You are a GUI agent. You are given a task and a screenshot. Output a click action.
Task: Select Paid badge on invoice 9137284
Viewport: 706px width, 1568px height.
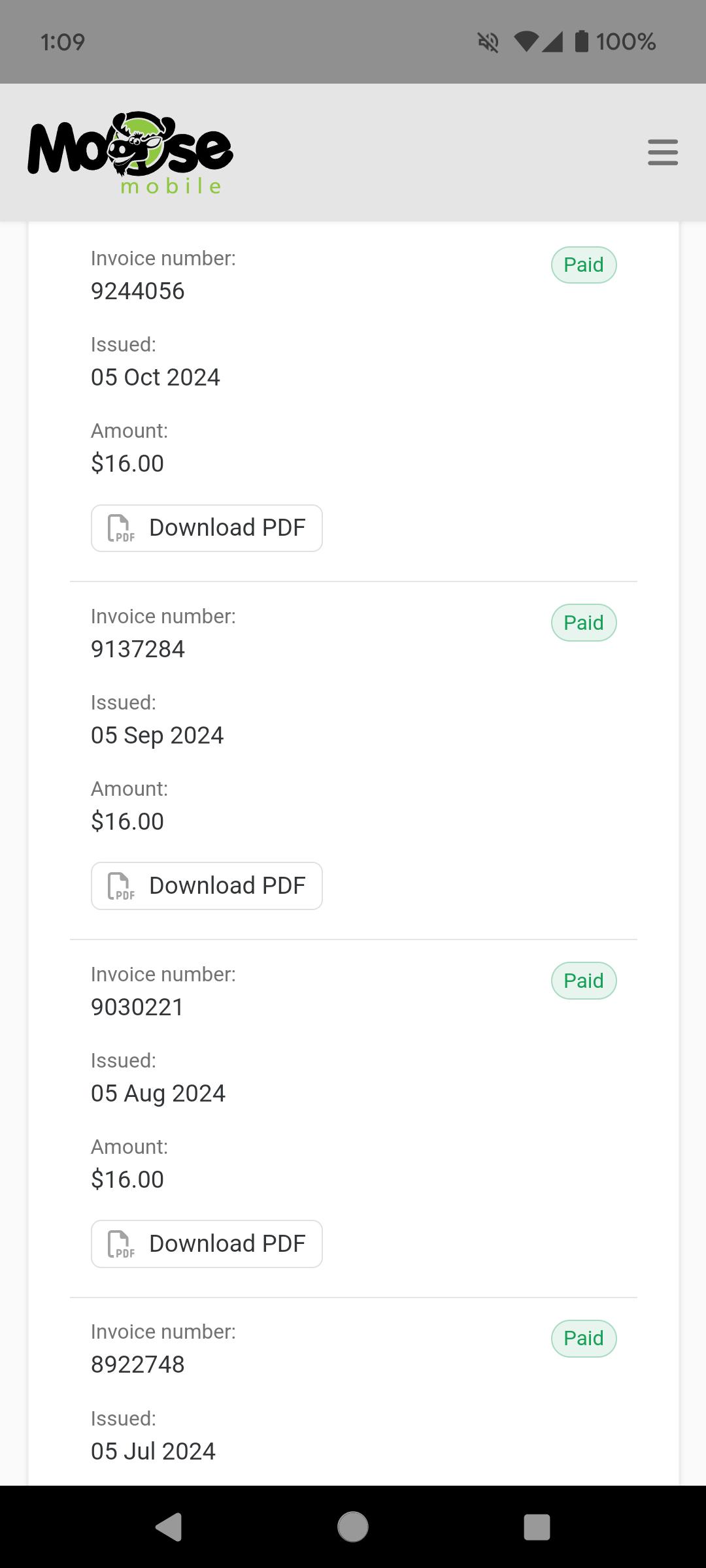(x=584, y=623)
